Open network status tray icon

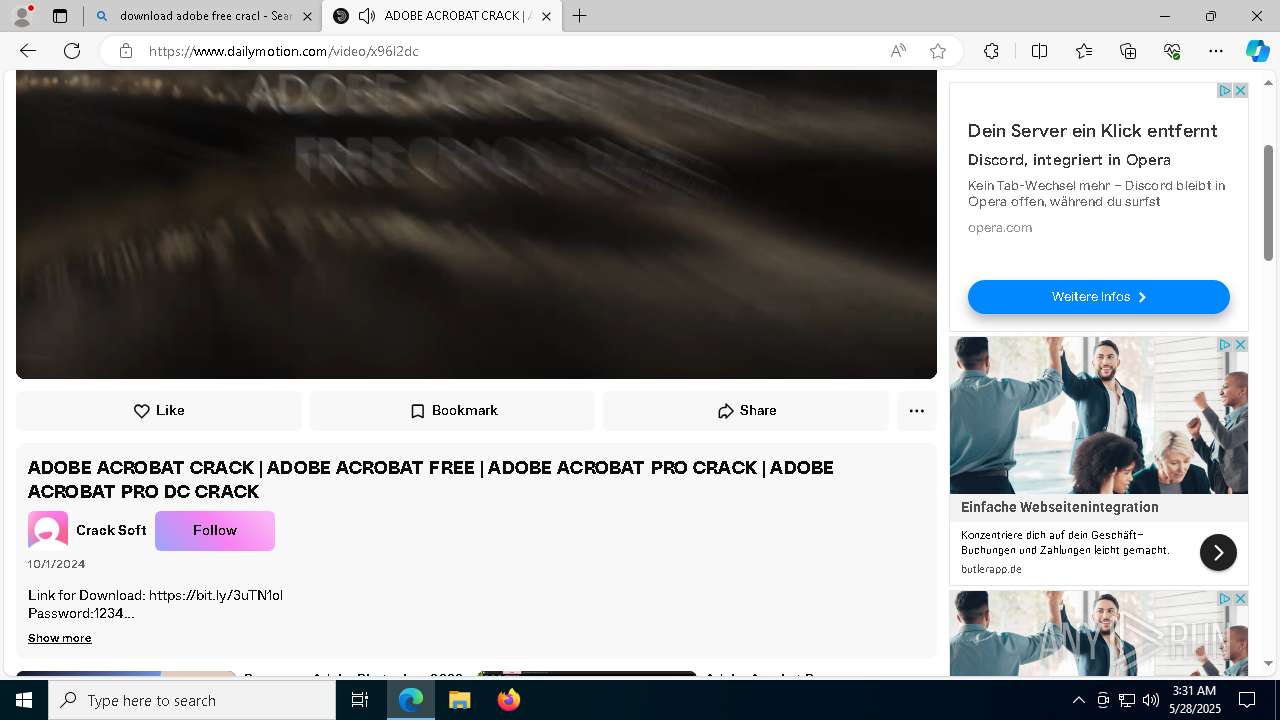coord(1127,700)
